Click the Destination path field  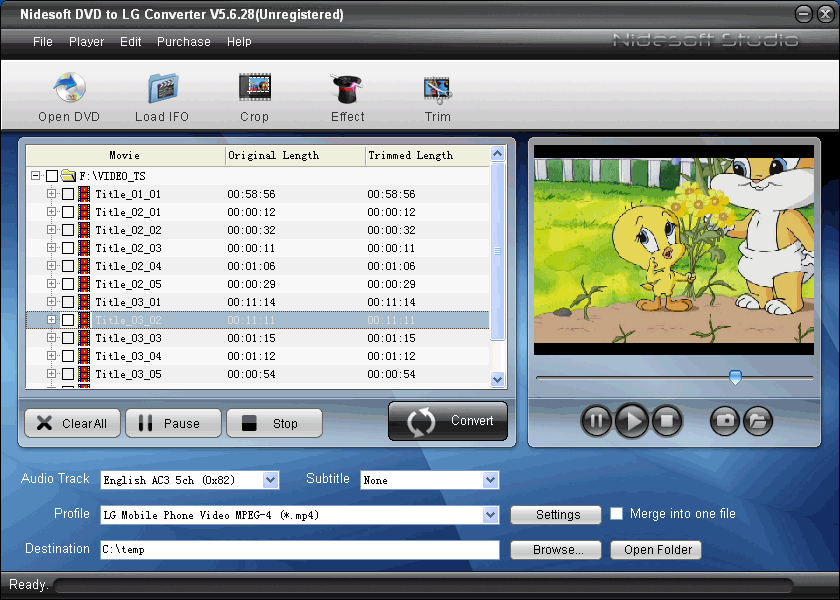[300, 550]
